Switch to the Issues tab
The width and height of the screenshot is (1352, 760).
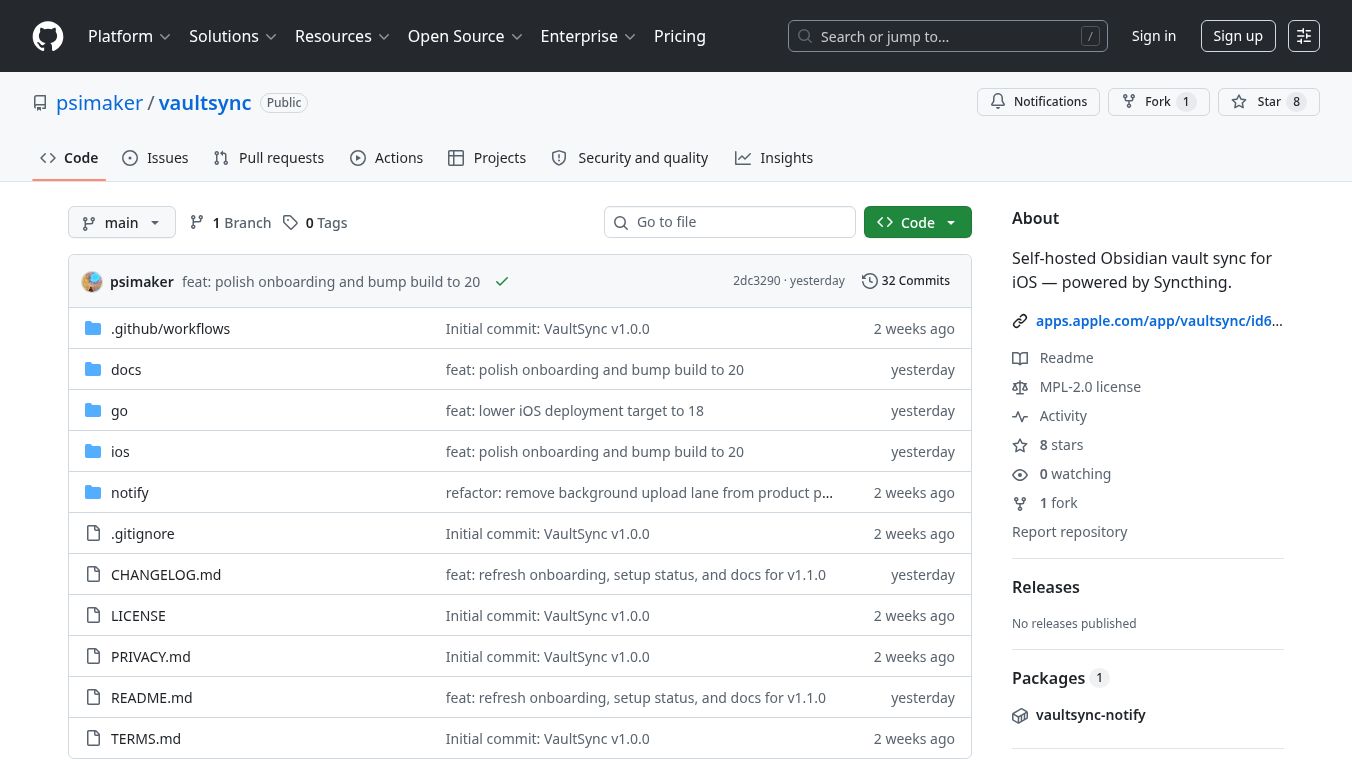point(155,158)
